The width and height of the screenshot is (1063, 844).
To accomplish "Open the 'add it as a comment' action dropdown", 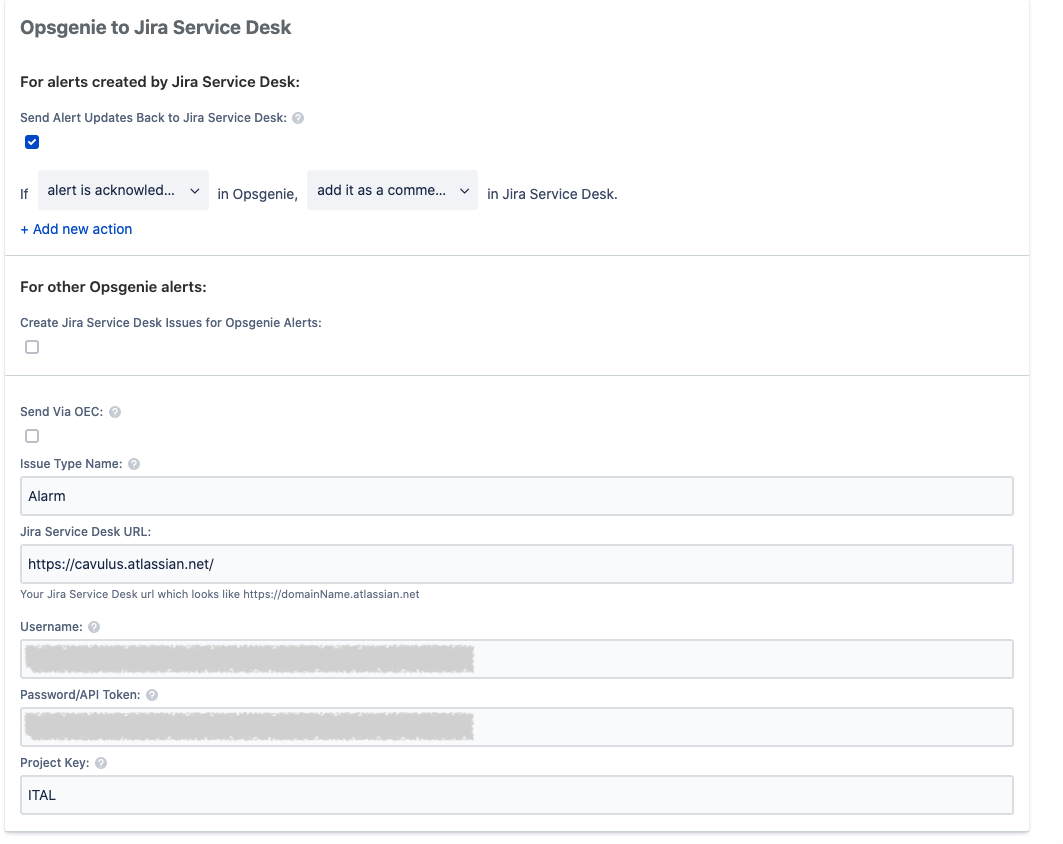I will coord(393,190).
